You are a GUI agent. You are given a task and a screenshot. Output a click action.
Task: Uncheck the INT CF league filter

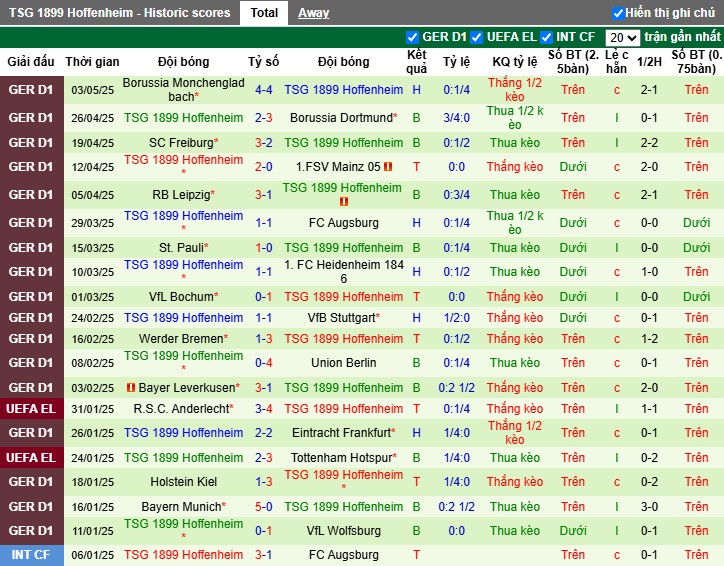[546, 37]
